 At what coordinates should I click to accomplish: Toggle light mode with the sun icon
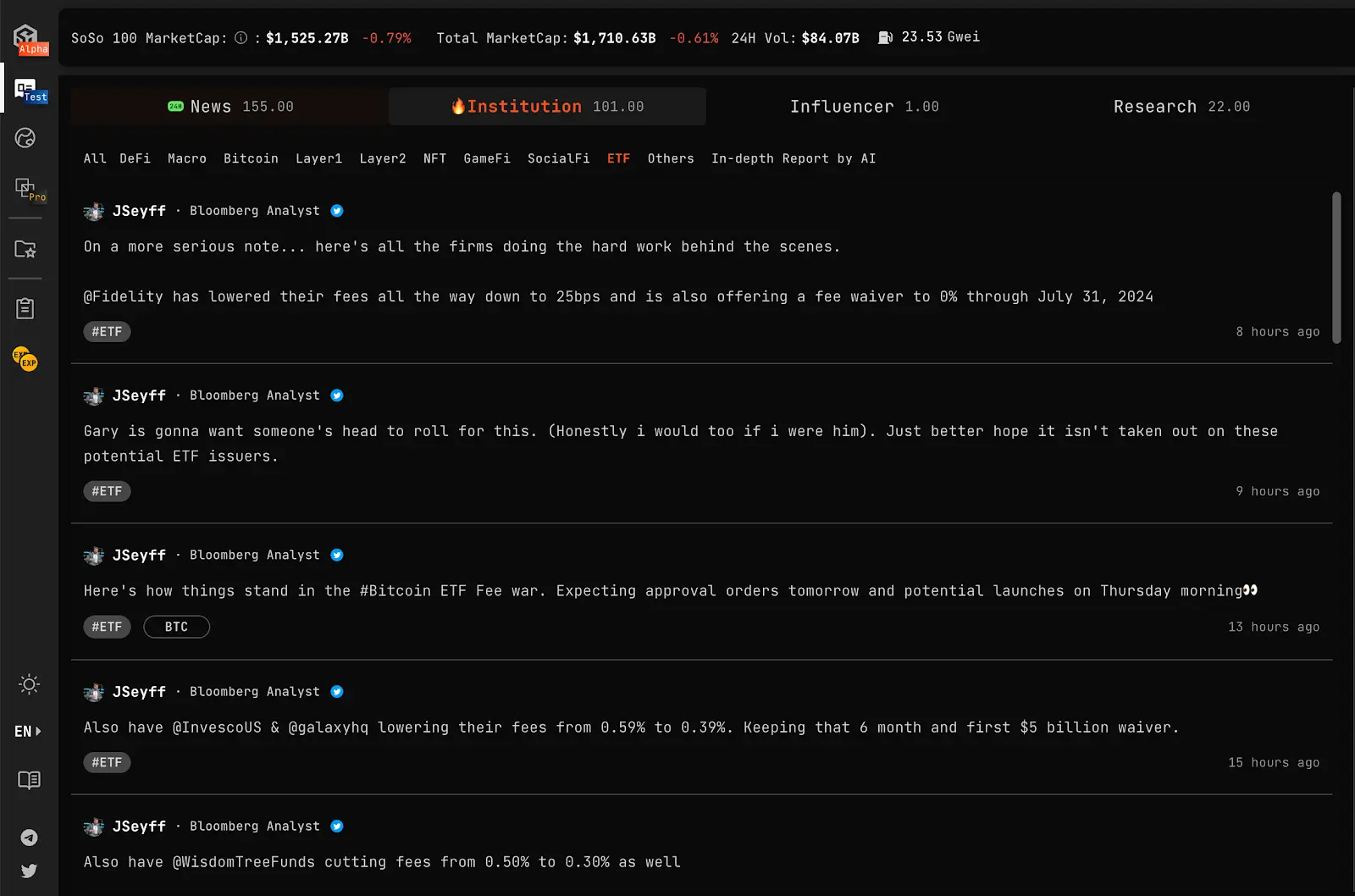[29, 684]
